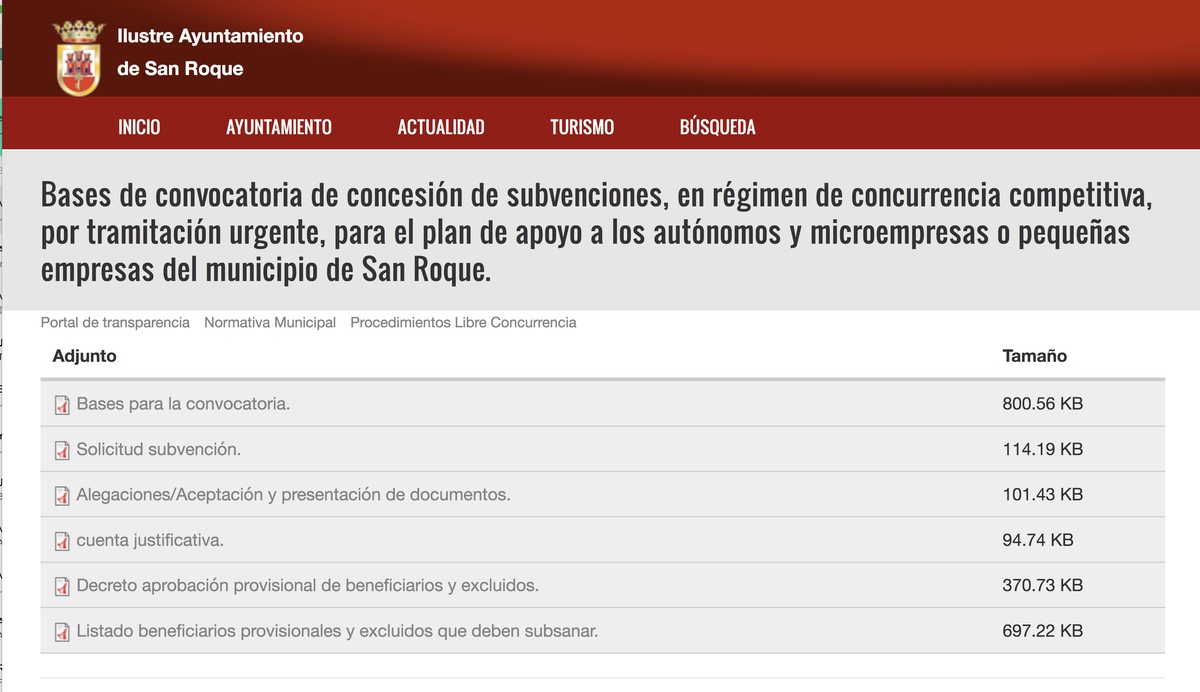The image size is (1200, 692).
Task: Select the 800.56 KB size value
Action: 1043,404
